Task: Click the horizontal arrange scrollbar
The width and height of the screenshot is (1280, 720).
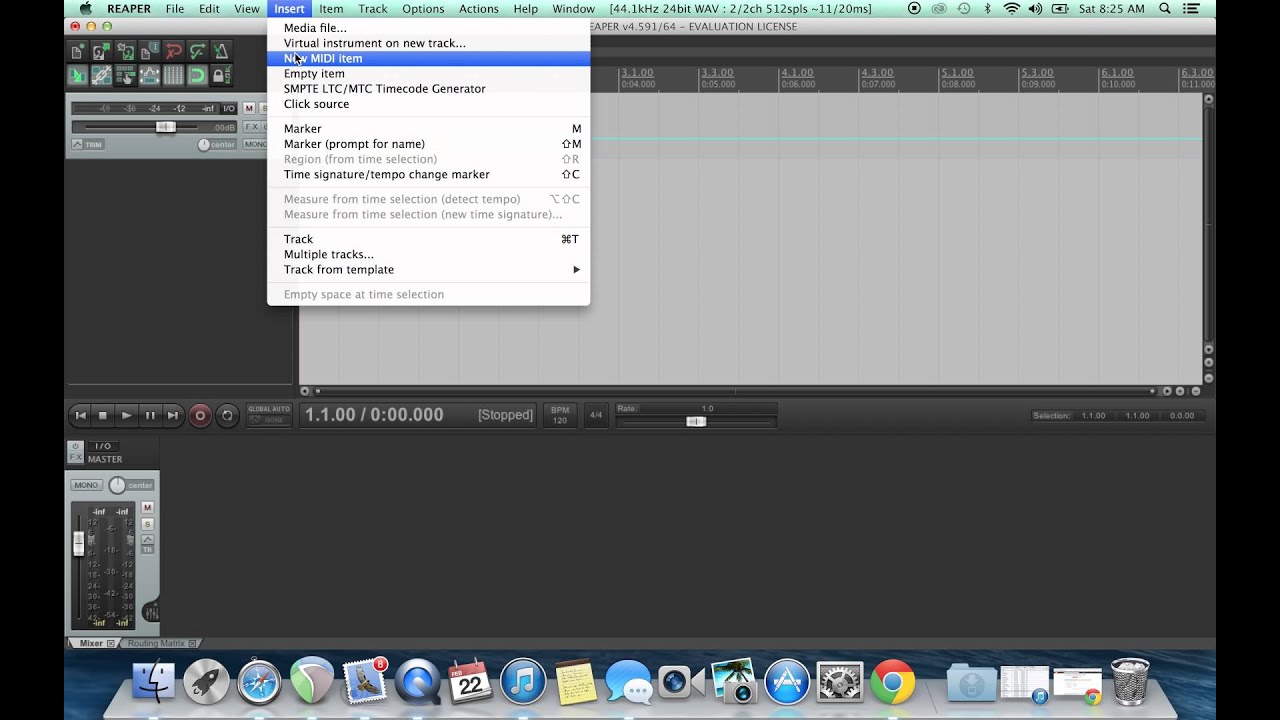Action: tap(734, 391)
